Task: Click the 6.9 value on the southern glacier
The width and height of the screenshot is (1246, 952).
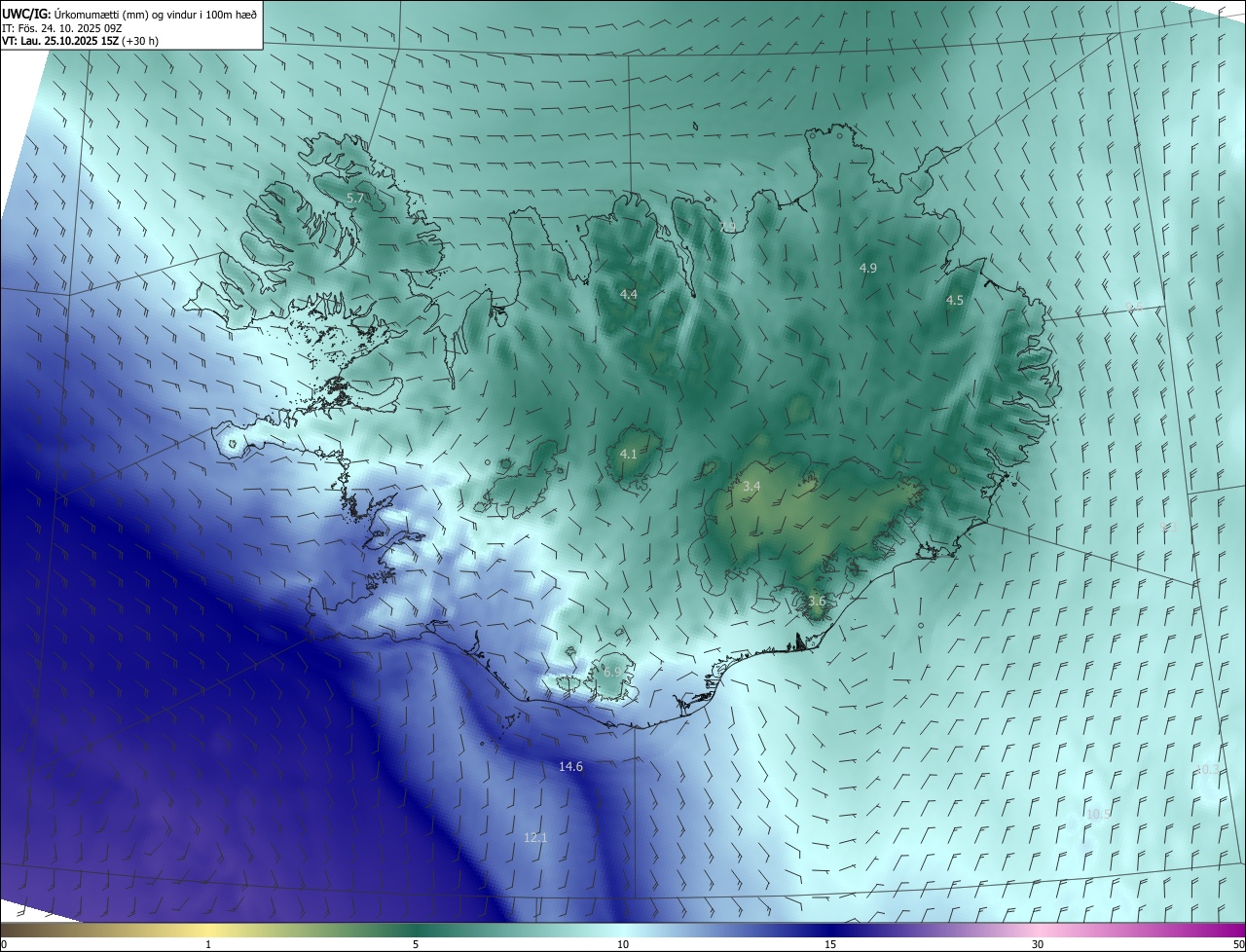Action: (612, 672)
